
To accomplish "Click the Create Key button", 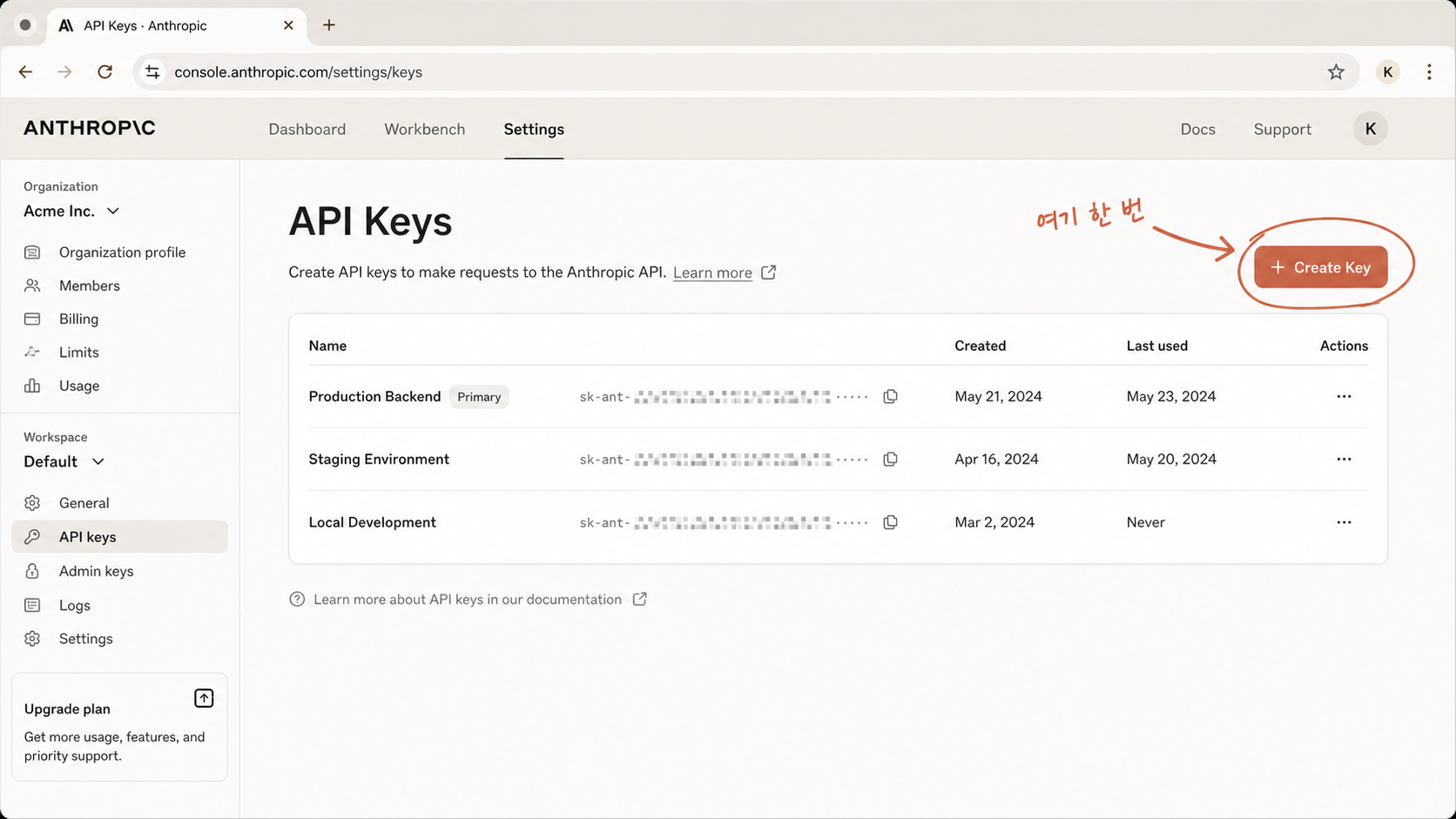I will pos(1320,267).
